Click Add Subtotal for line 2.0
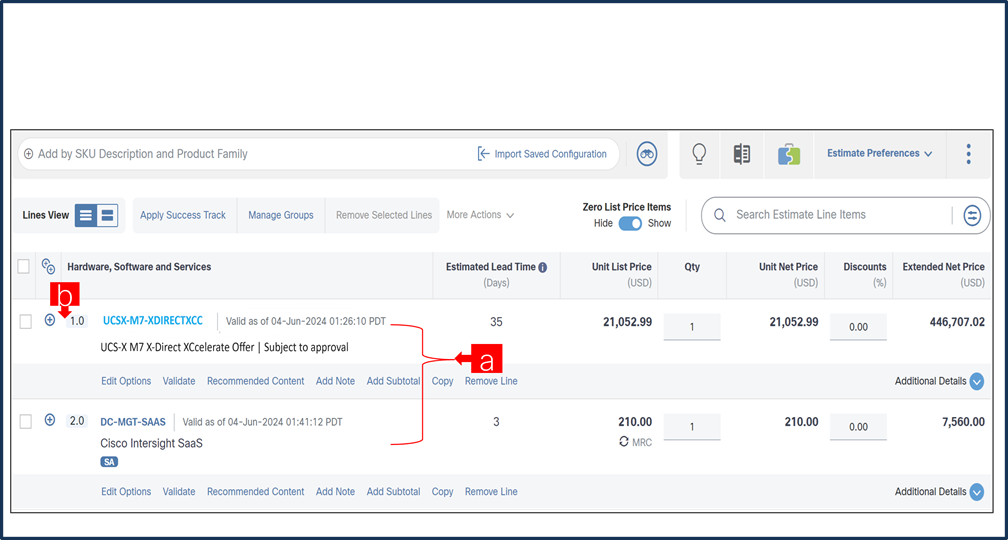 393,492
